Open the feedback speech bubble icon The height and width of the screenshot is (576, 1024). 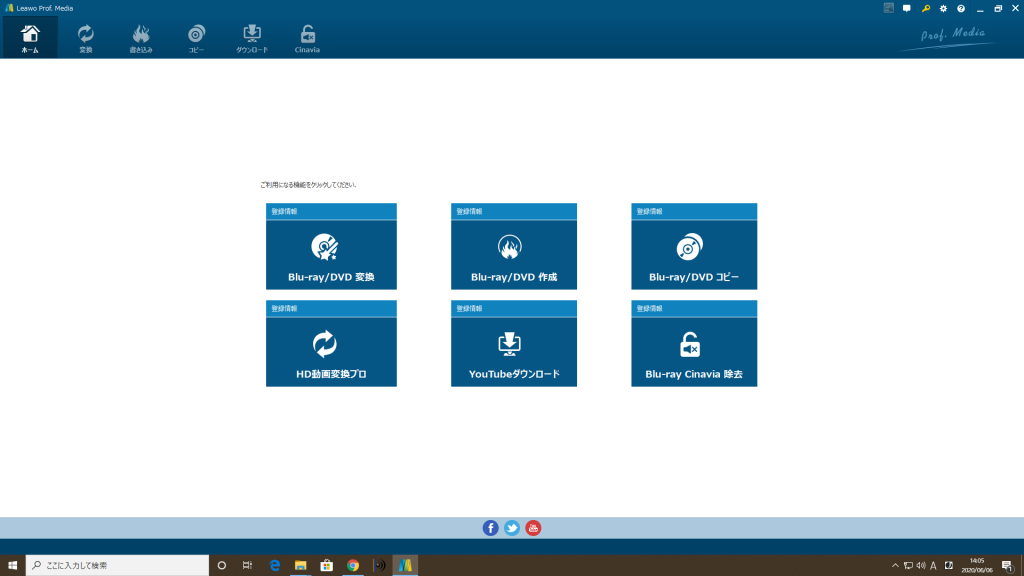point(907,8)
